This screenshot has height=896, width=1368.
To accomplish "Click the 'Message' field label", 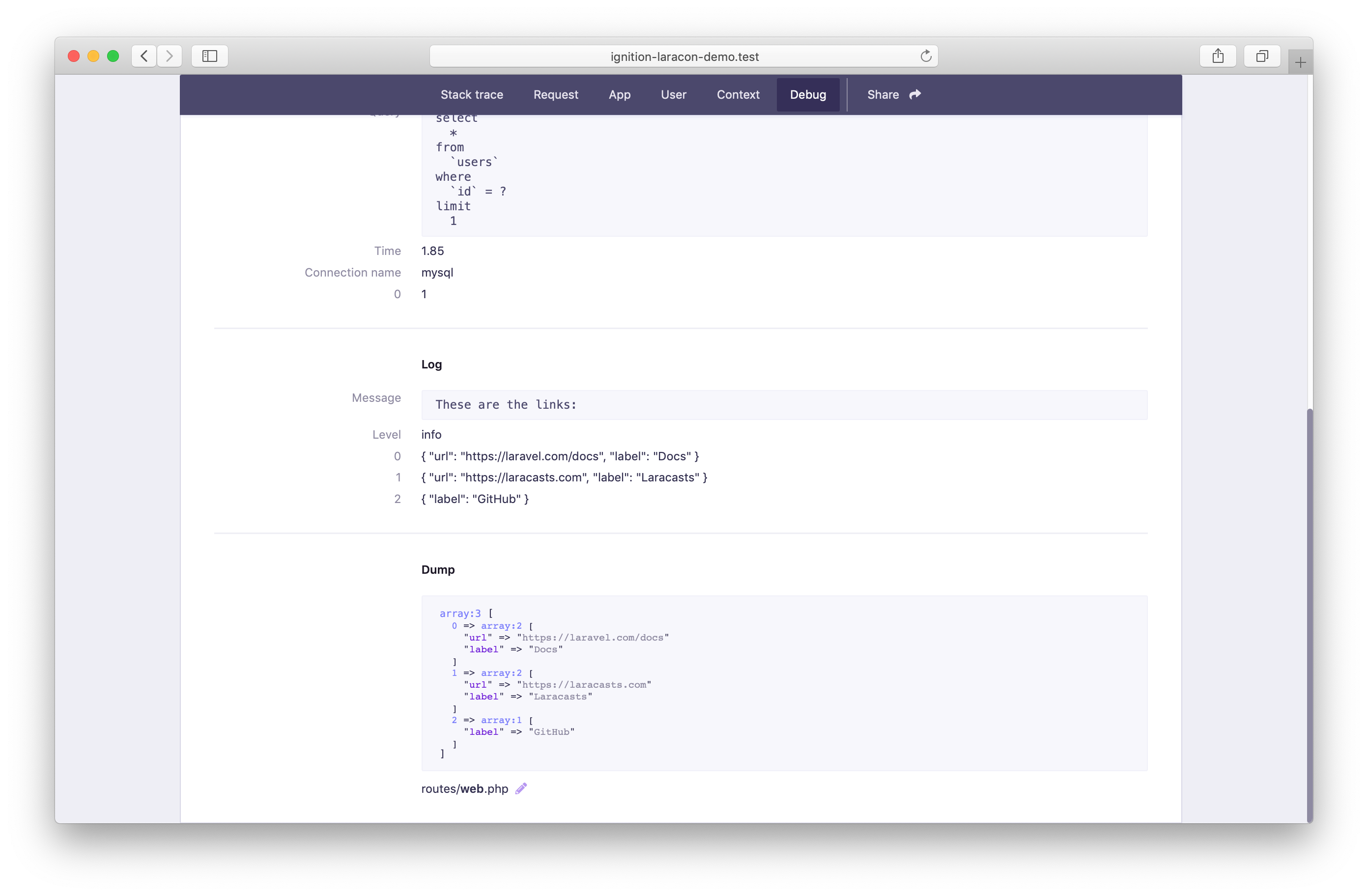I will tap(376, 398).
